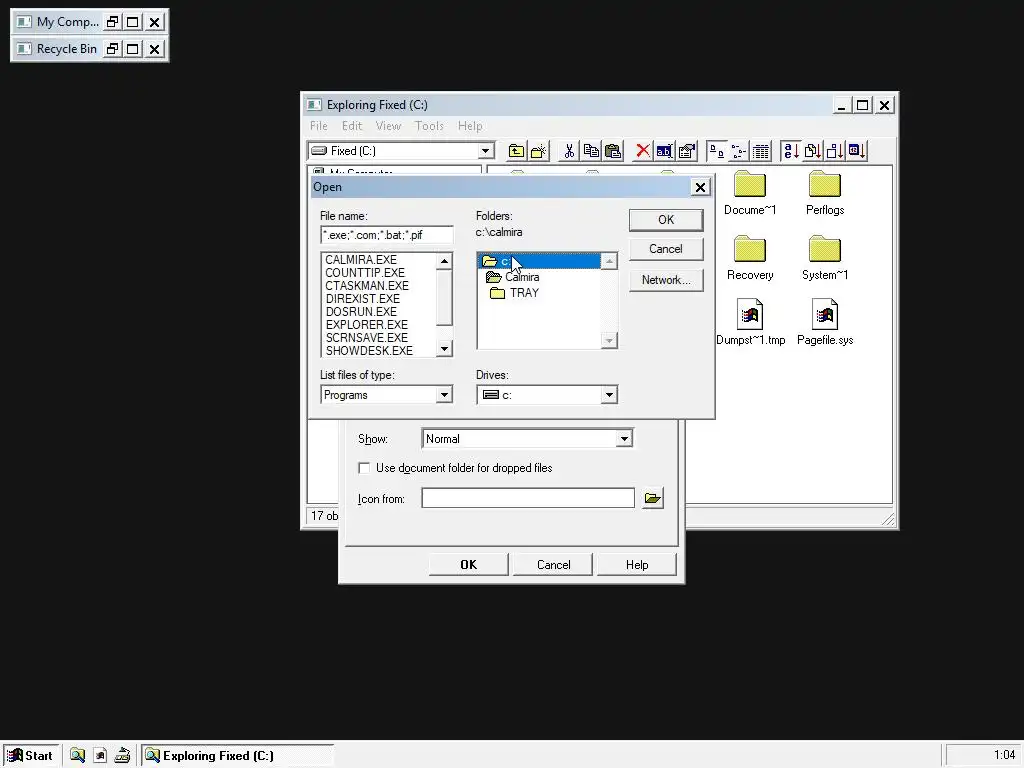This screenshot has height=768, width=1024.
Task: Click the Up one level folder icon
Action: point(516,152)
